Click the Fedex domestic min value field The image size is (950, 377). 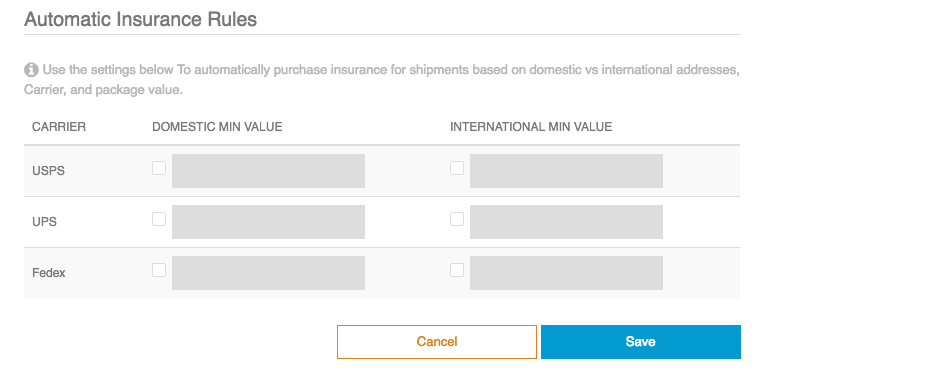pyautogui.click(x=268, y=273)
